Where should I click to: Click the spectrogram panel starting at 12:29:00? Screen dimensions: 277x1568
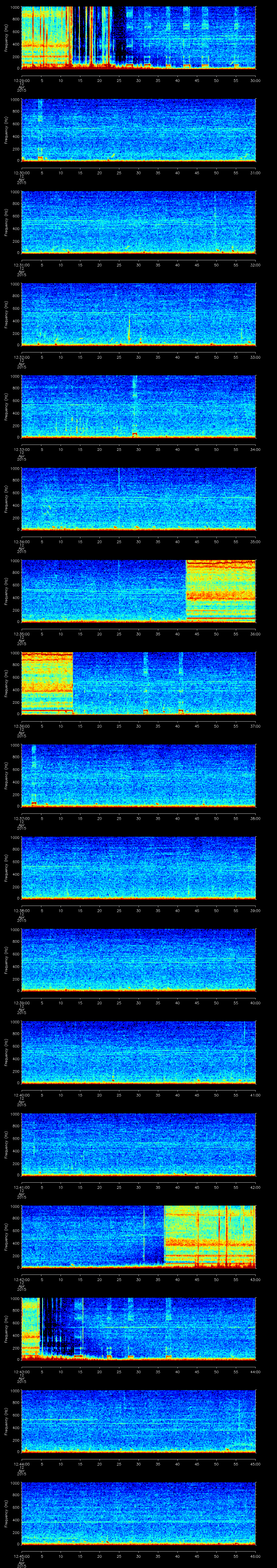(x=138, y=38)
